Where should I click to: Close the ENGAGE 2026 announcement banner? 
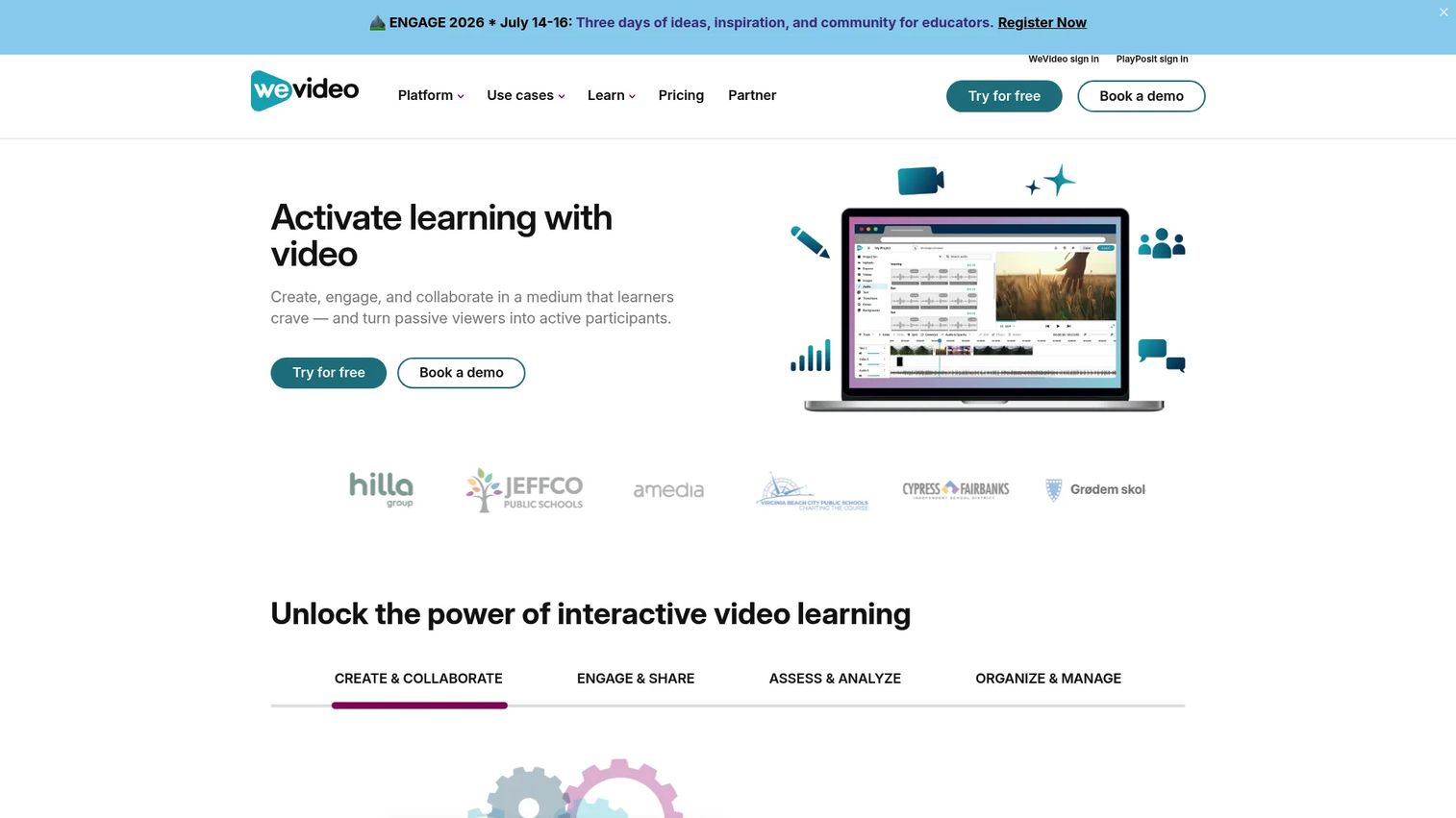[x=1443, y=12]
